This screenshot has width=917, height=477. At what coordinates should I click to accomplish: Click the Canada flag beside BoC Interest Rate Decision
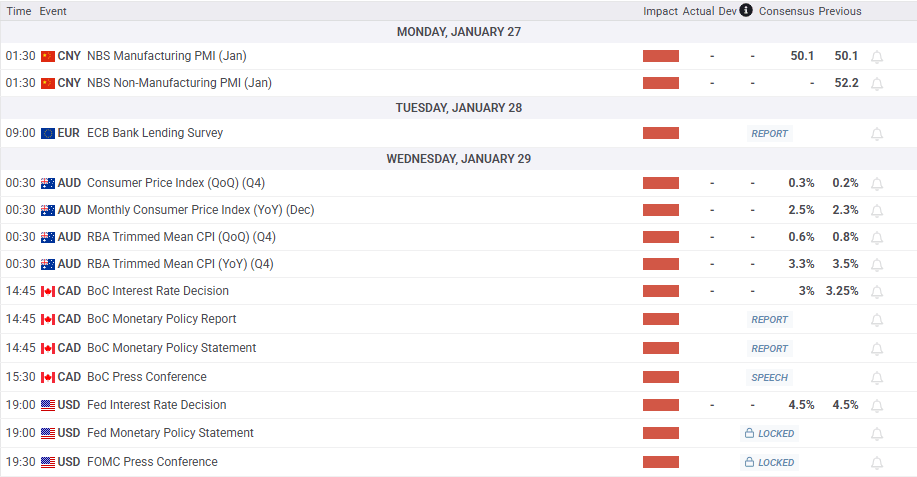tap(48, 291)
